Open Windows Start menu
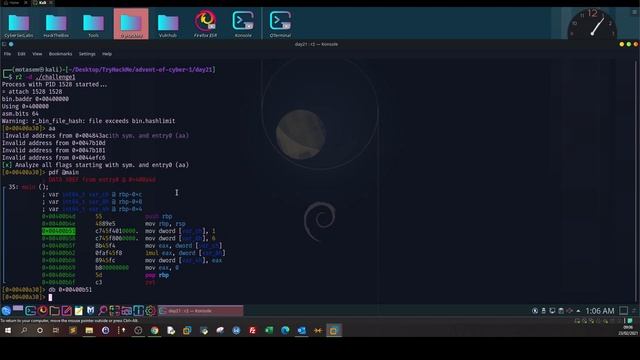The image size is (640, 360). pos(7,331)
